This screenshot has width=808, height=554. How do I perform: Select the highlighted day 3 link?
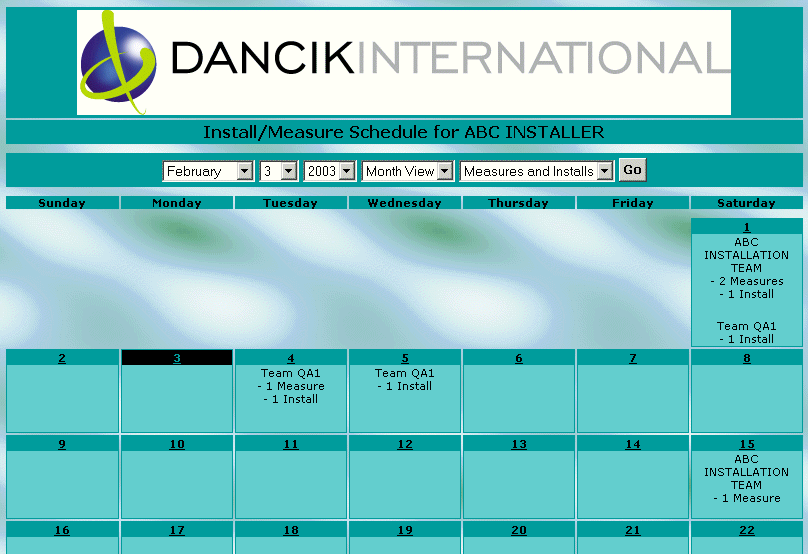(x=177, y=358)
